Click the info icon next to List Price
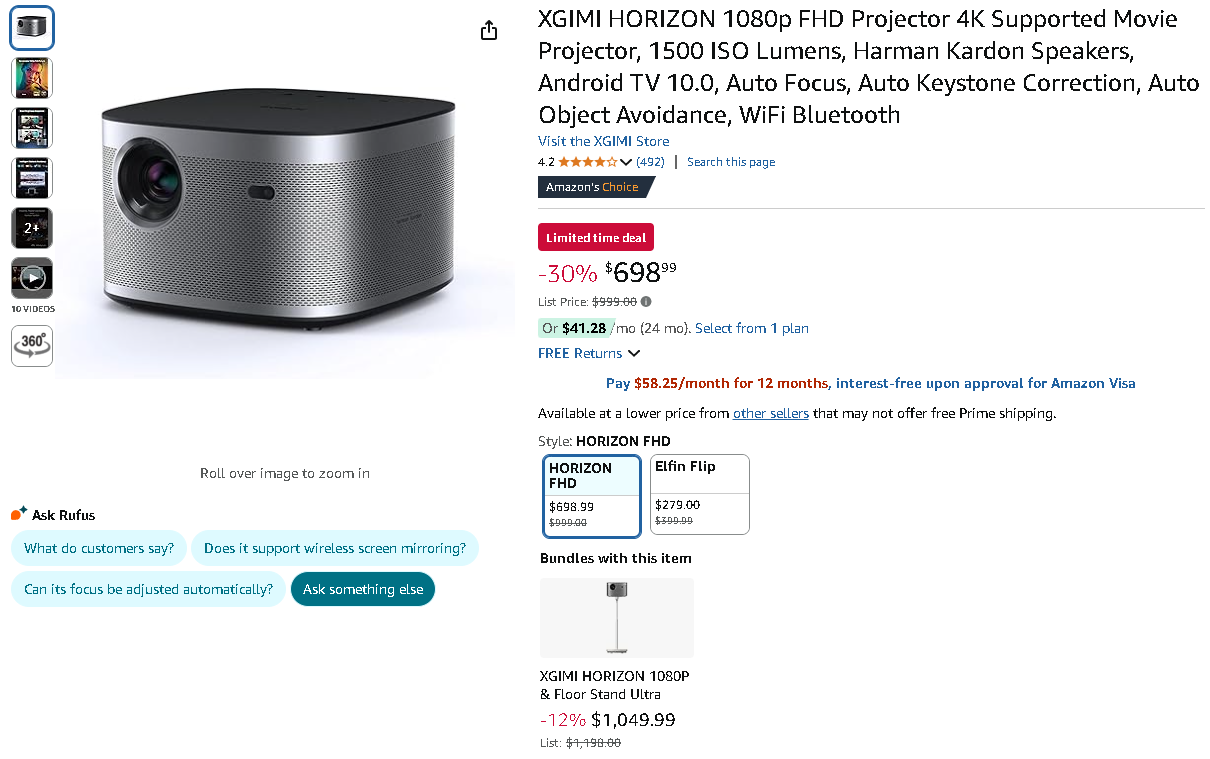This screenshot has height=759, width=1210. (645, 301)
